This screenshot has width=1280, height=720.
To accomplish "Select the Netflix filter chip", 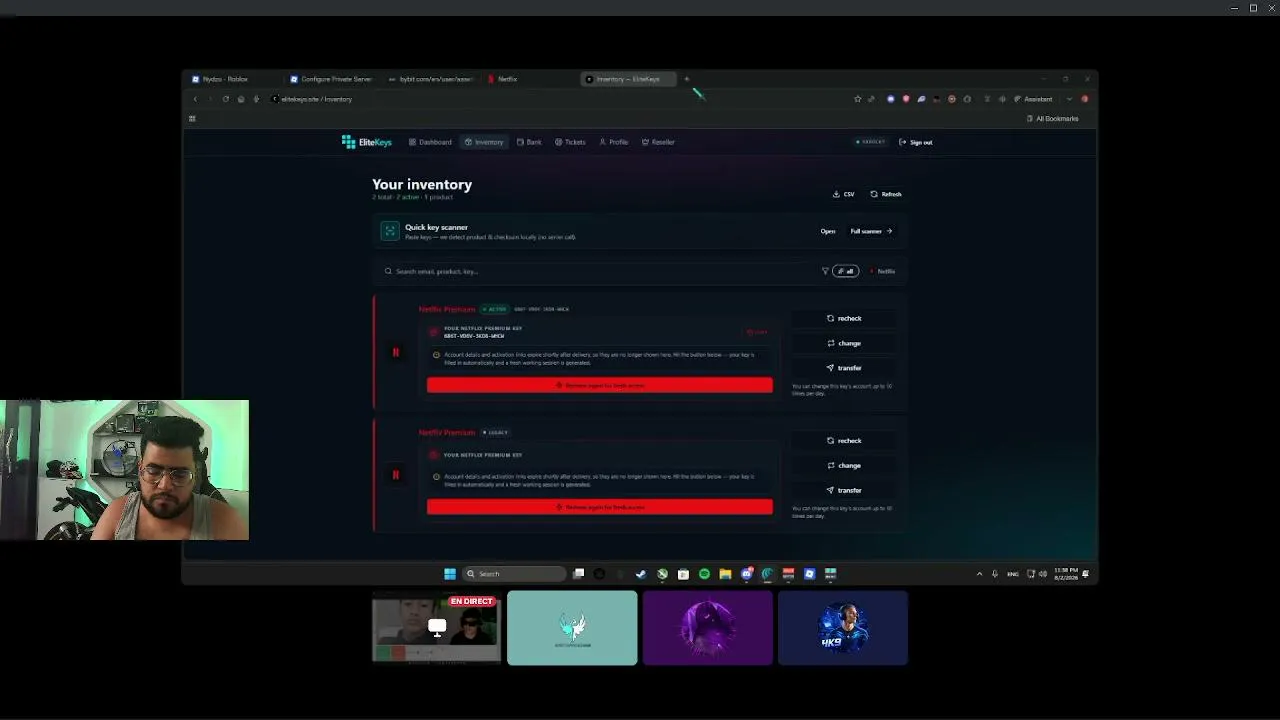I will (883, 271).
